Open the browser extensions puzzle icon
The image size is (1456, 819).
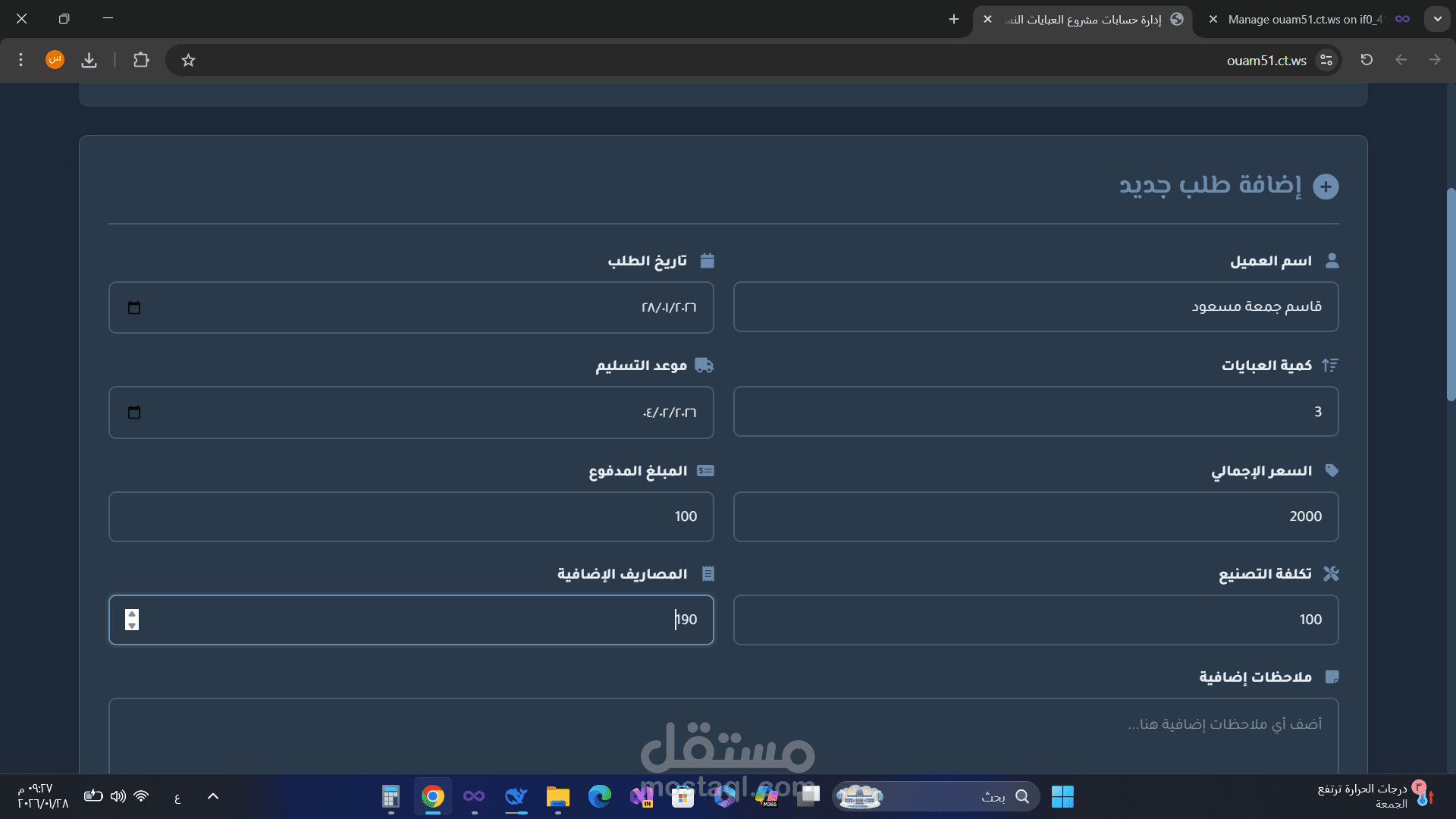coord(141,60)
